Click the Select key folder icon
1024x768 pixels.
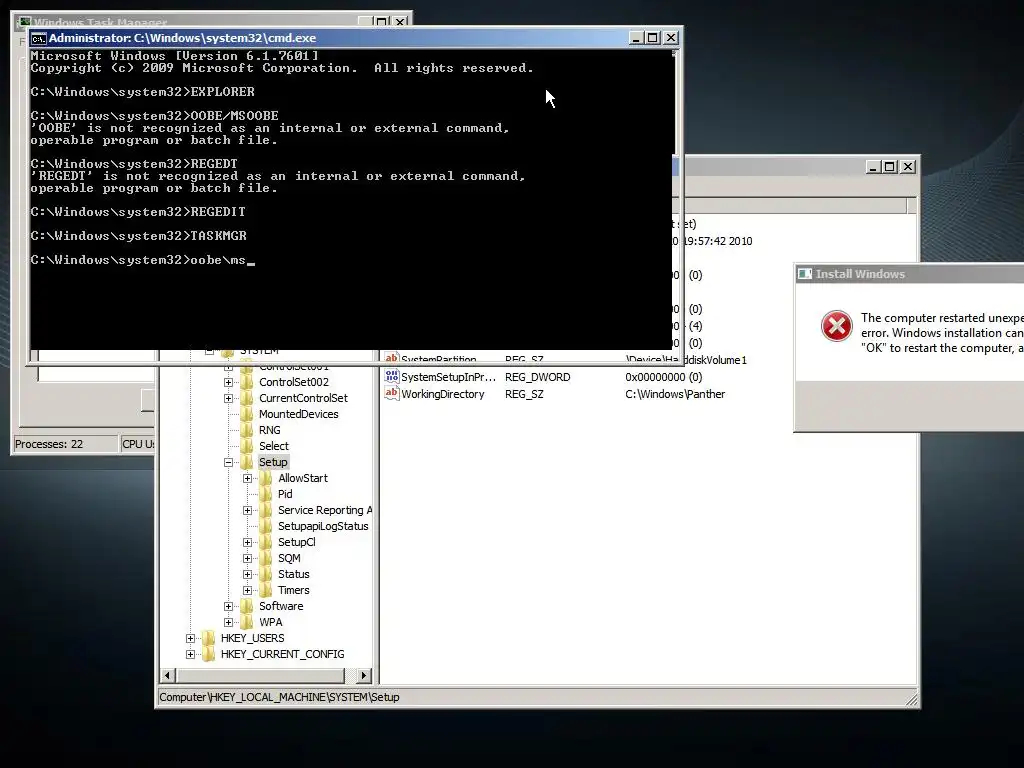[x=247, y=446]
